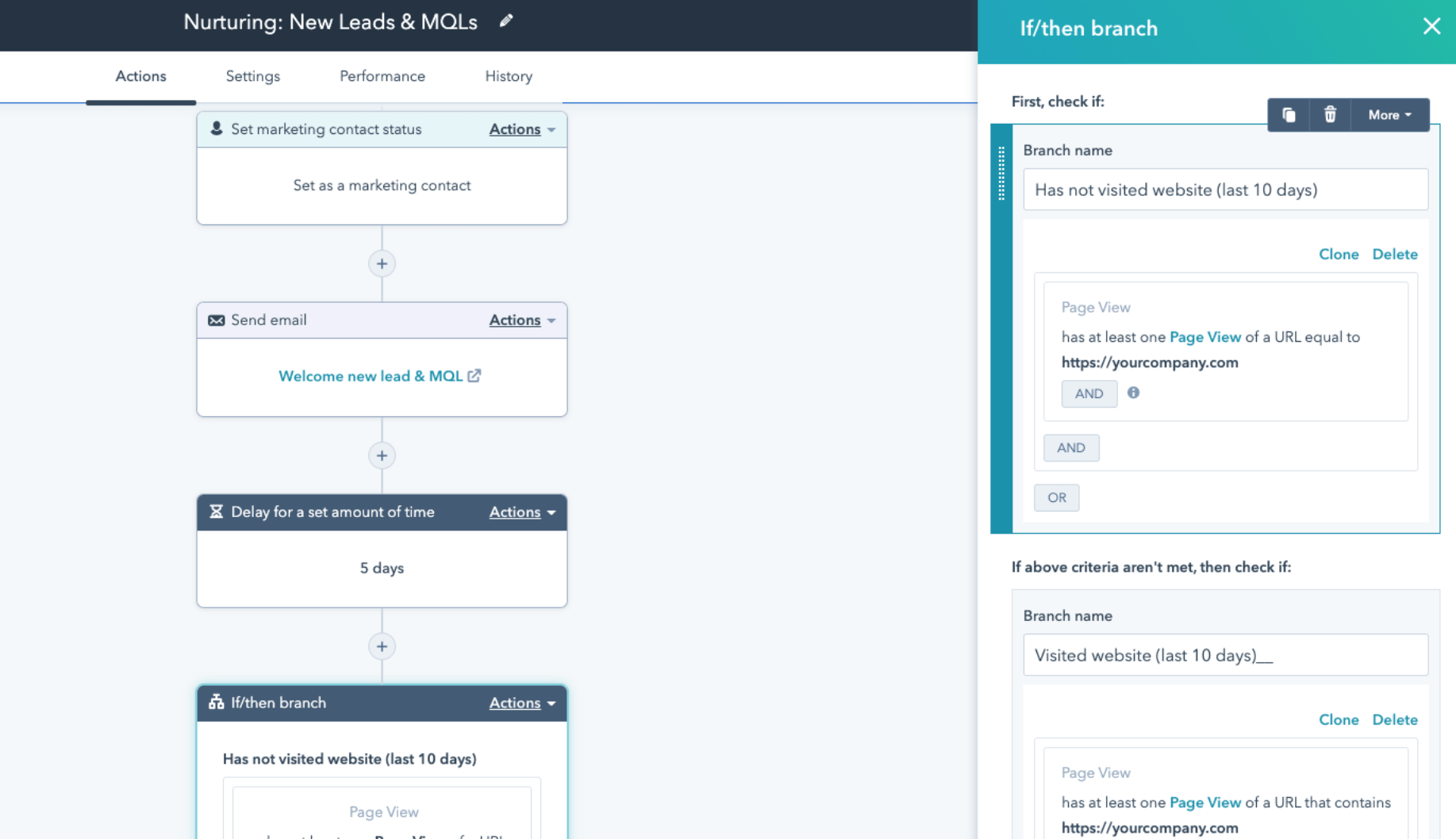Switch to the Actions tab

coord(140,76)
